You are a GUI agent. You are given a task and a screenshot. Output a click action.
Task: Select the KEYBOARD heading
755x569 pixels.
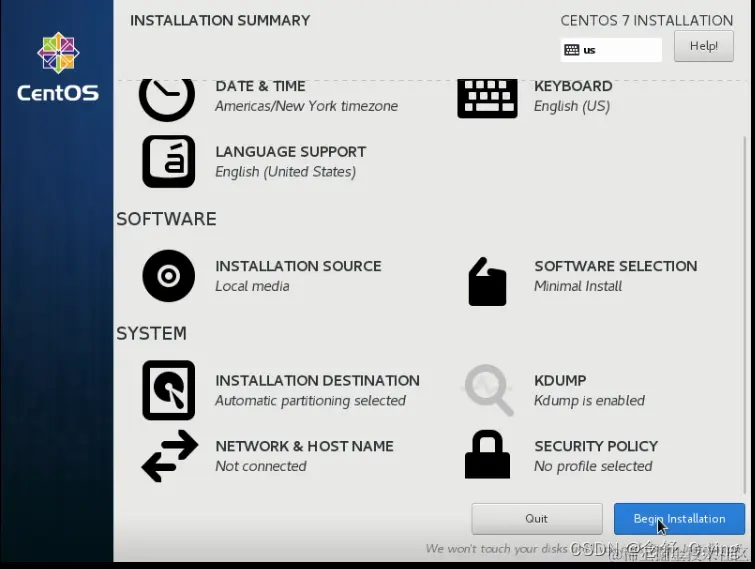click(573, 86)
